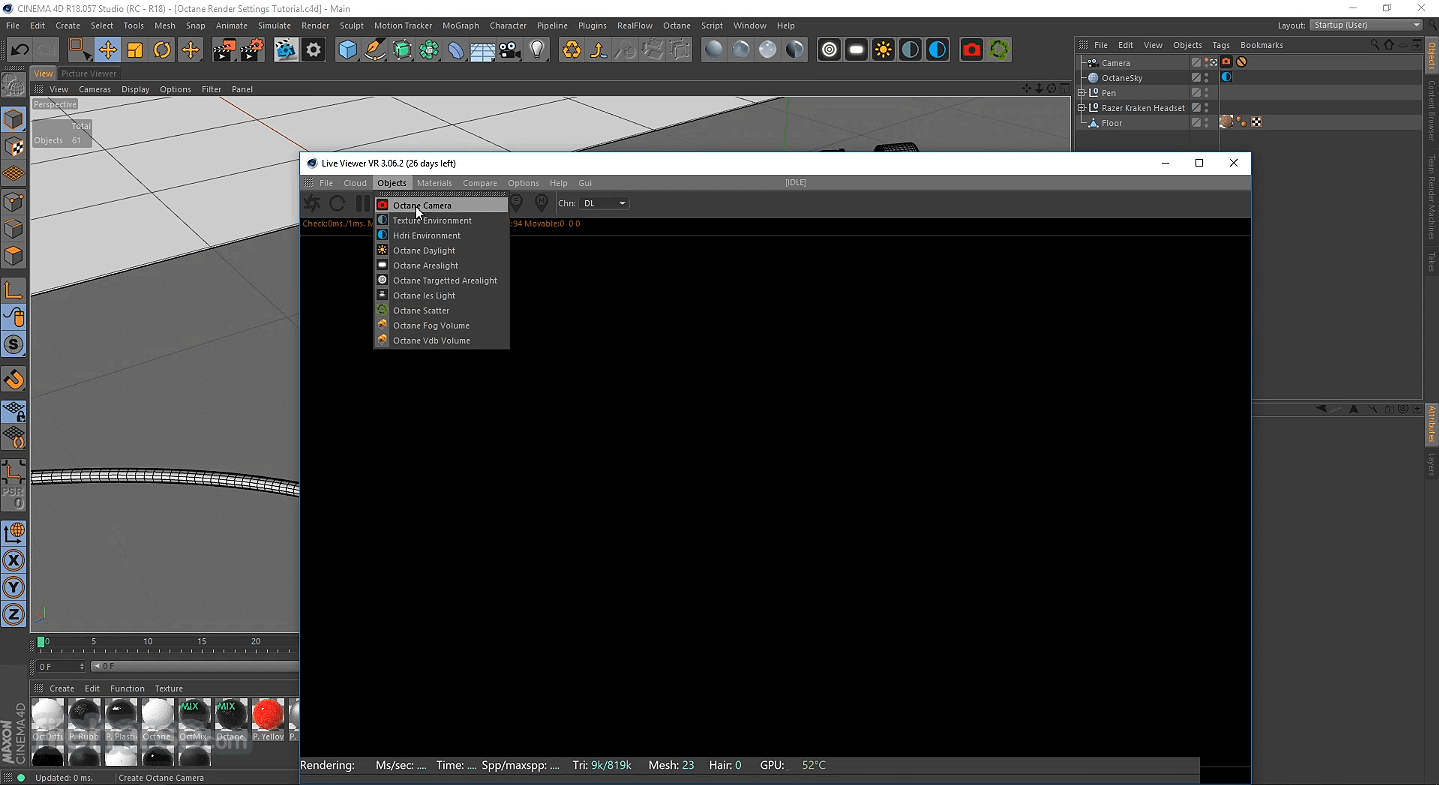Open the Attributes side tab

point(1432,424)
